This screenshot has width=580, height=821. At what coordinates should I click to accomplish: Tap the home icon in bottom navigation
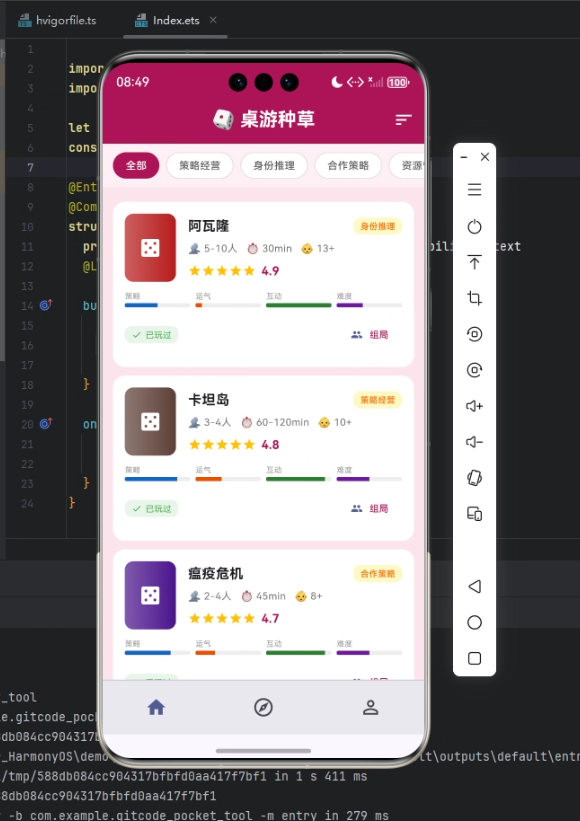(156, 708)
